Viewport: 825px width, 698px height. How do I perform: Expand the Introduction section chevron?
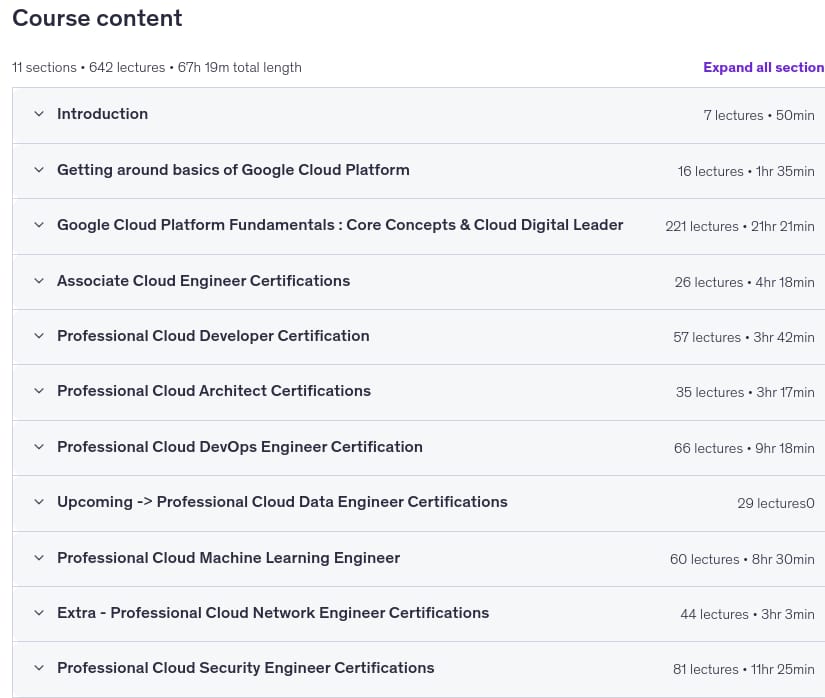(39, 114)
